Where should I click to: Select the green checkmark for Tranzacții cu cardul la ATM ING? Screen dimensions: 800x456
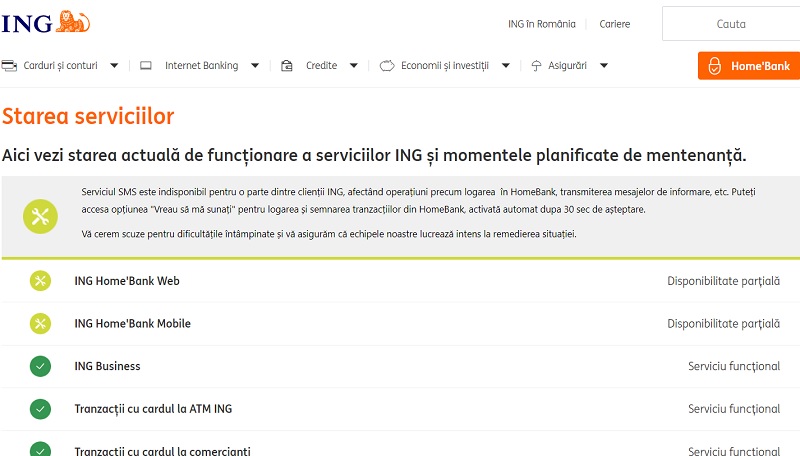40,409
